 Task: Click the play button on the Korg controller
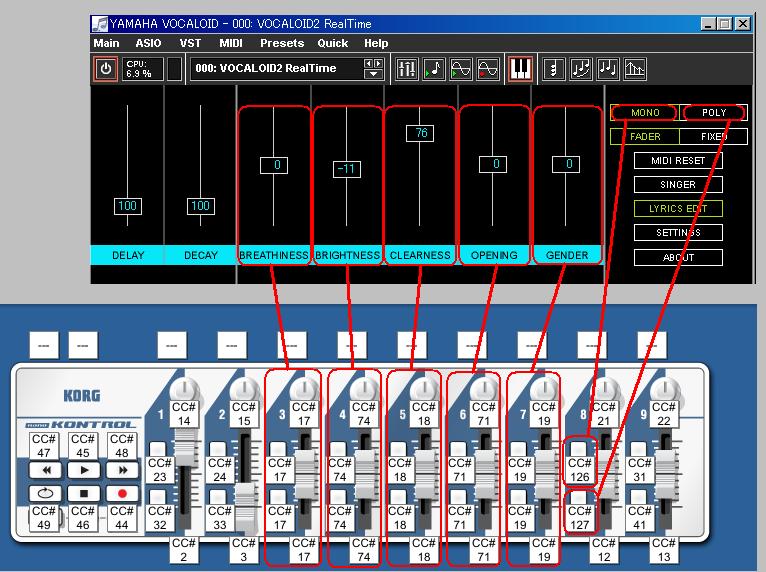[84, 470]
